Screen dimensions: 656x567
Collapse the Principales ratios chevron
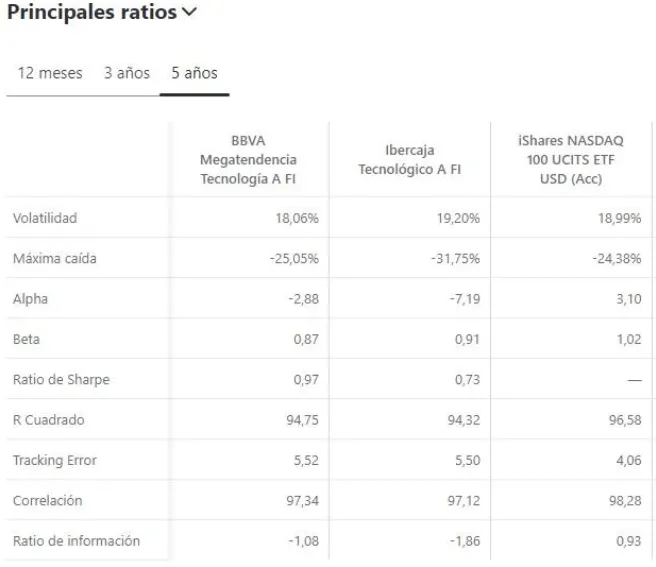pyautogui.click(x=191, y=14)
